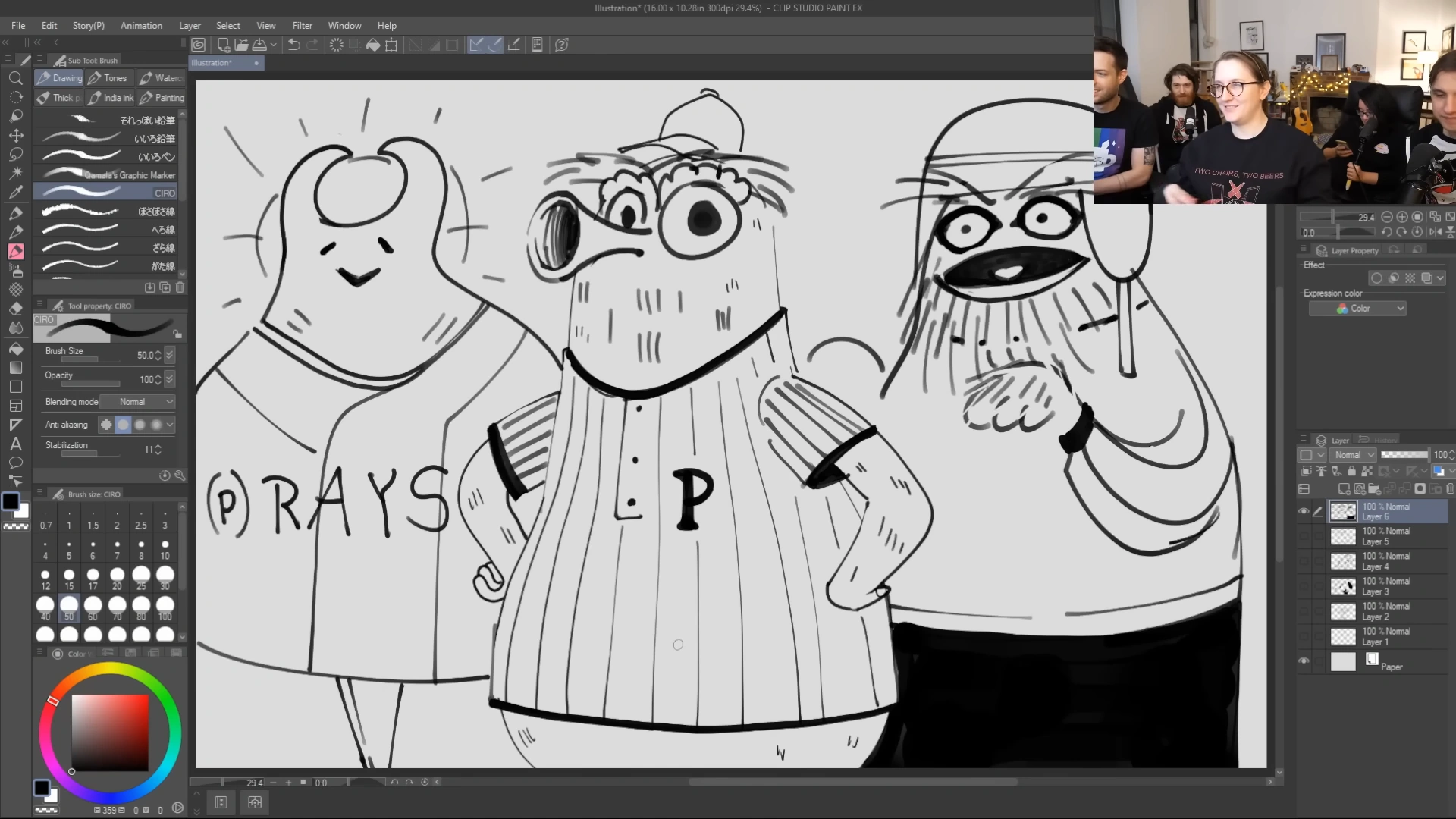Click the red color square picker
This screenshot has height=819, width=1456.
[110, 733]
